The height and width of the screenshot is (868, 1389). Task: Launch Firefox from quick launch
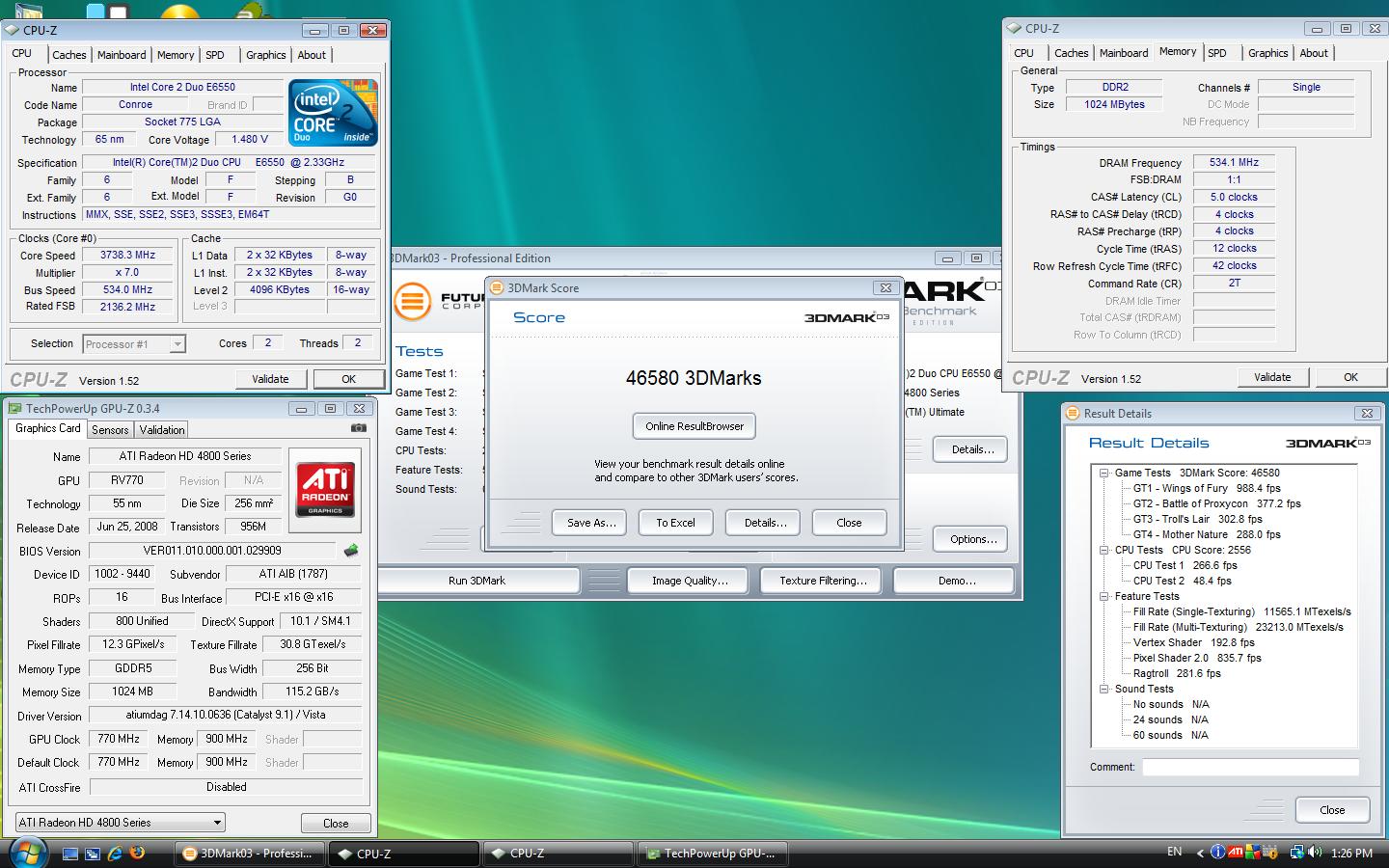tap(137, 854)
